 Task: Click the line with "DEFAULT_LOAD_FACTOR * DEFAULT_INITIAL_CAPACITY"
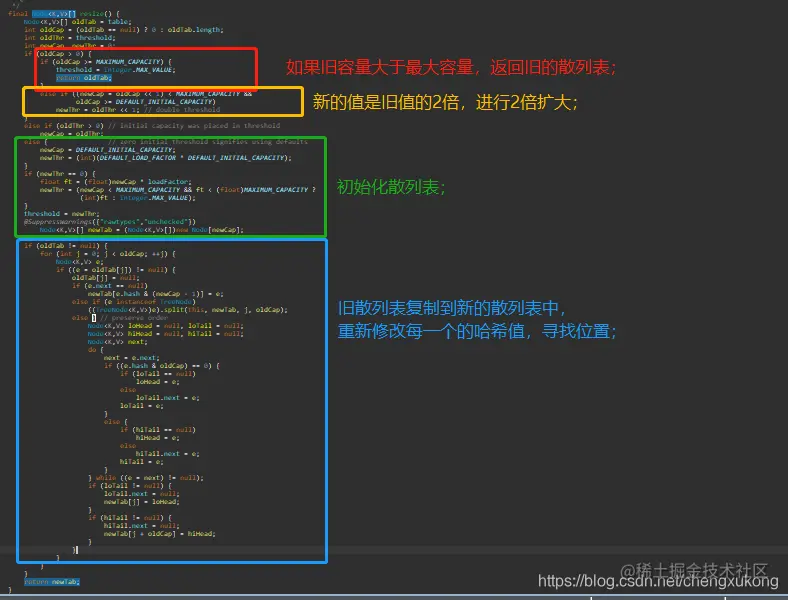tap(165, 158)
